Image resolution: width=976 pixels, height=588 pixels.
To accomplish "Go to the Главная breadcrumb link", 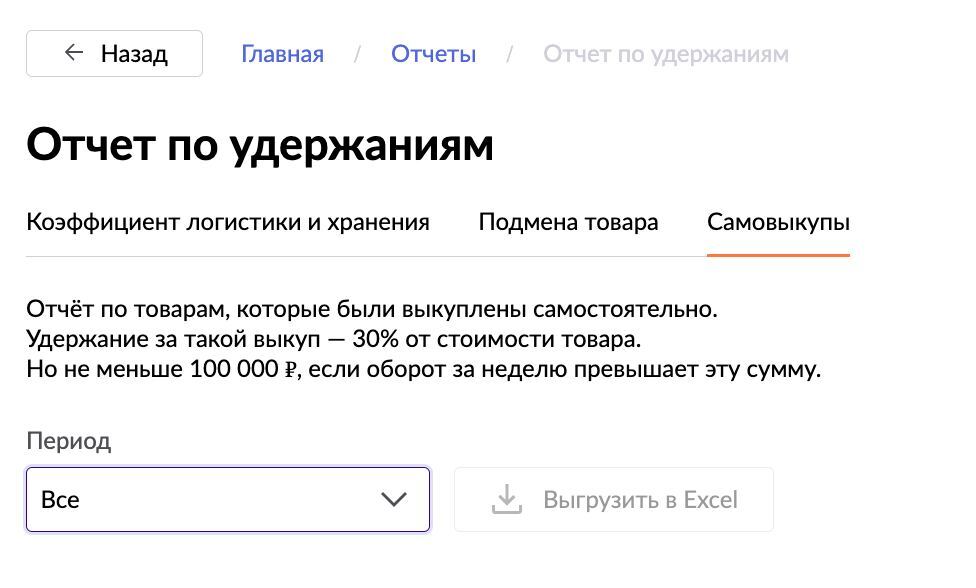I will [282, 54].
